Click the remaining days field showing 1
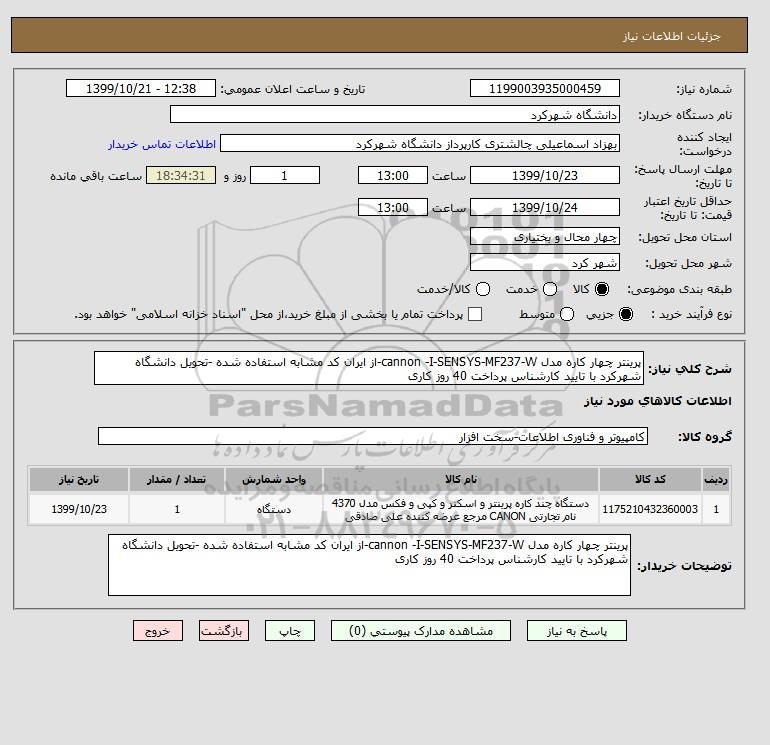 pyautogui.click(x=285, y=175)
